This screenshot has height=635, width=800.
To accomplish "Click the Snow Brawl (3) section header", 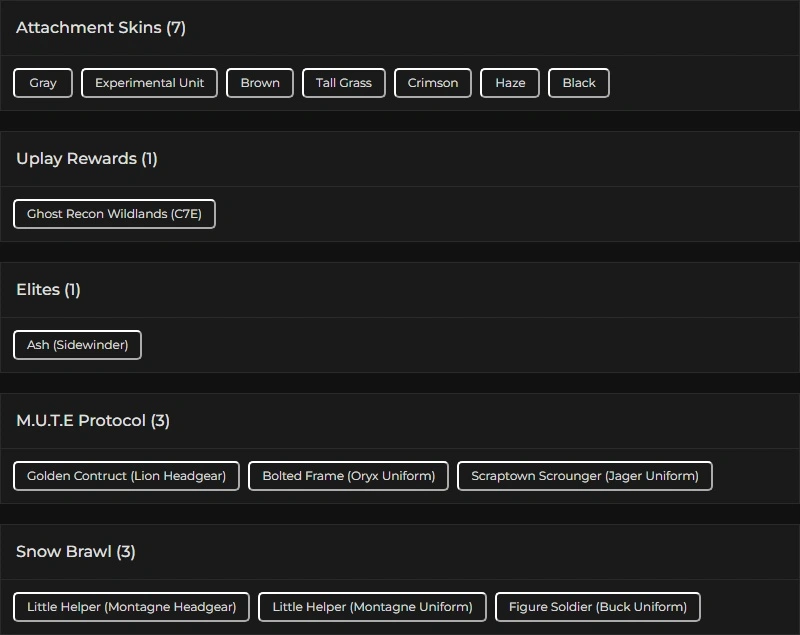I will pyautogui.click(x=76, y=552).
